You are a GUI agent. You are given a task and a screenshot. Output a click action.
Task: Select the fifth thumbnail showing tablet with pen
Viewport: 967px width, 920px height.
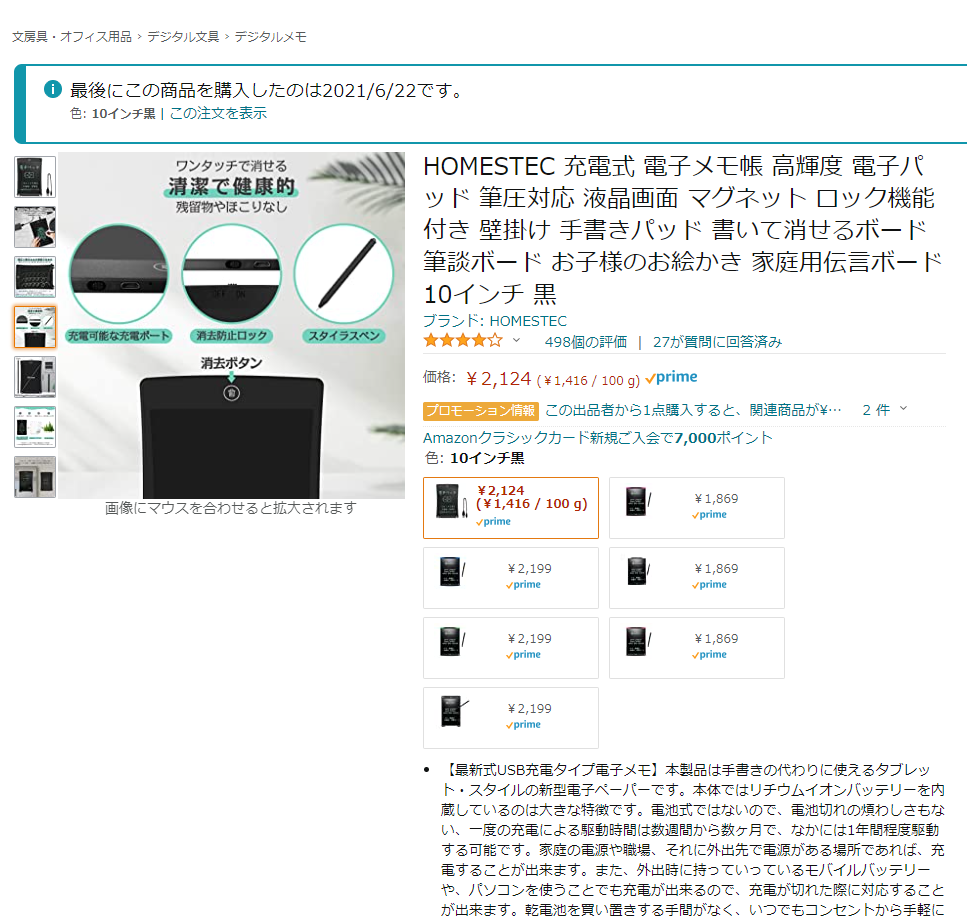[35, 377]
